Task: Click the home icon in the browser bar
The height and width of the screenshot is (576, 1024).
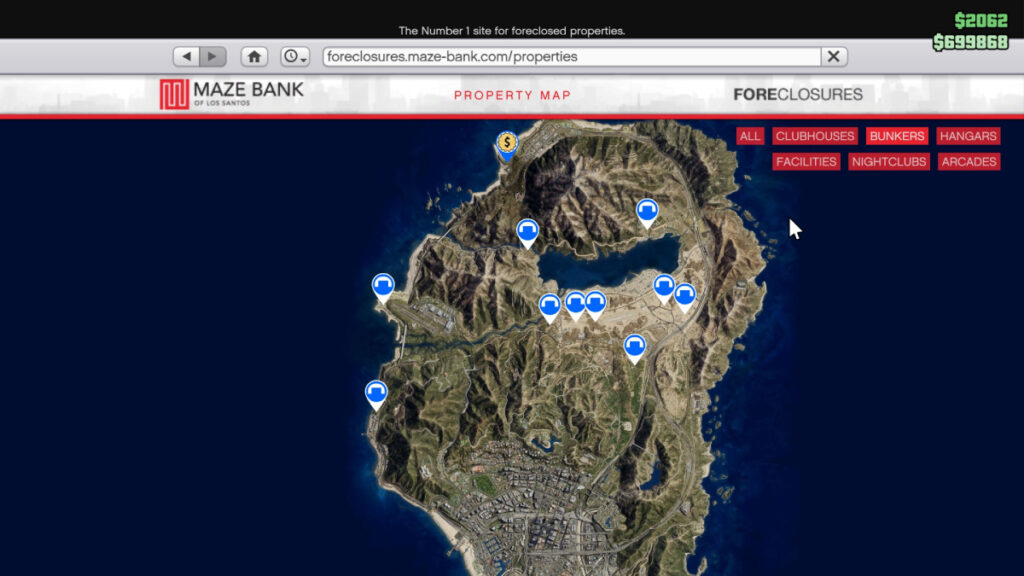Action: pyautogui.click(x=254, y=56)
